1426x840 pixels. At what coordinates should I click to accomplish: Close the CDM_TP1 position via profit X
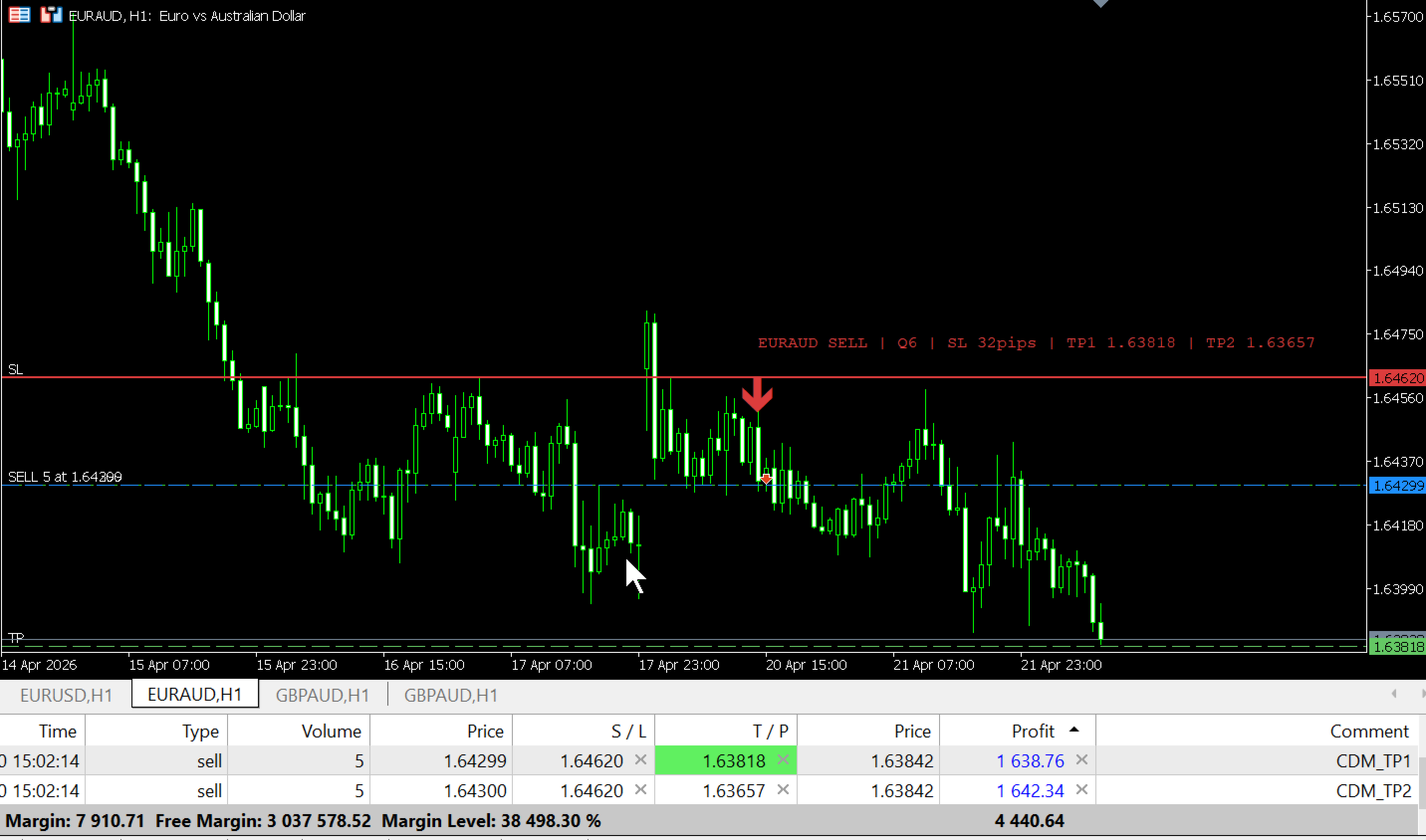pyautogui.click(x=1081, y=759)
